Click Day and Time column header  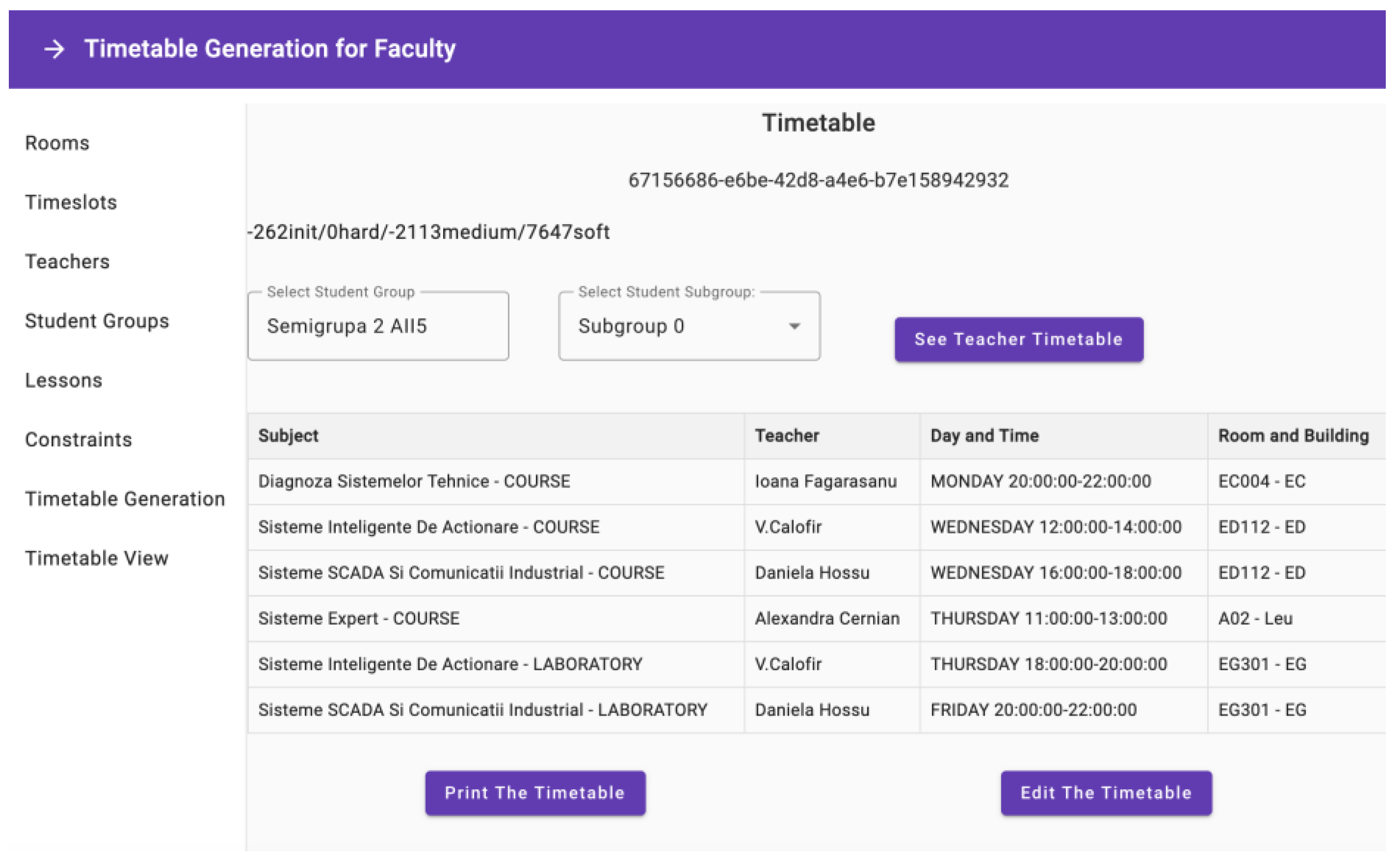click(984, 436)
